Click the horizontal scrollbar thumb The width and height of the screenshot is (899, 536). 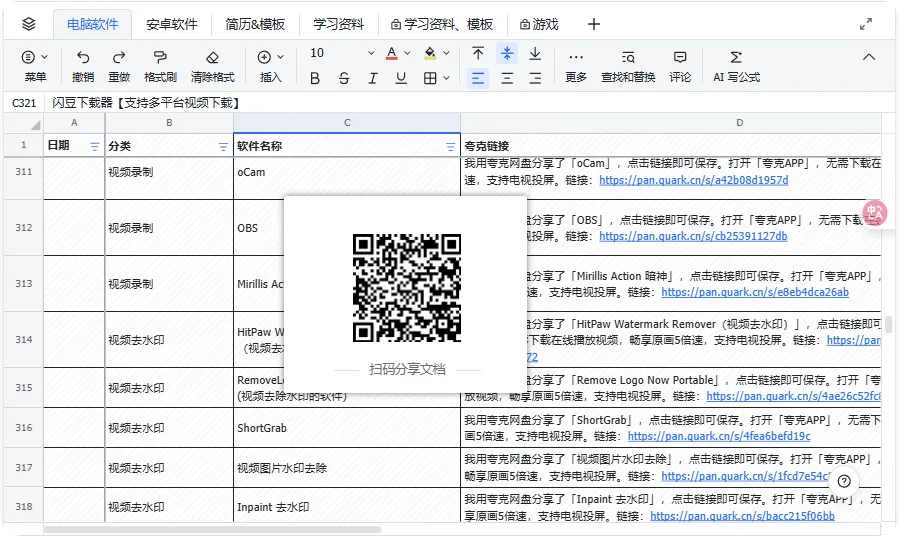(212, 530)
